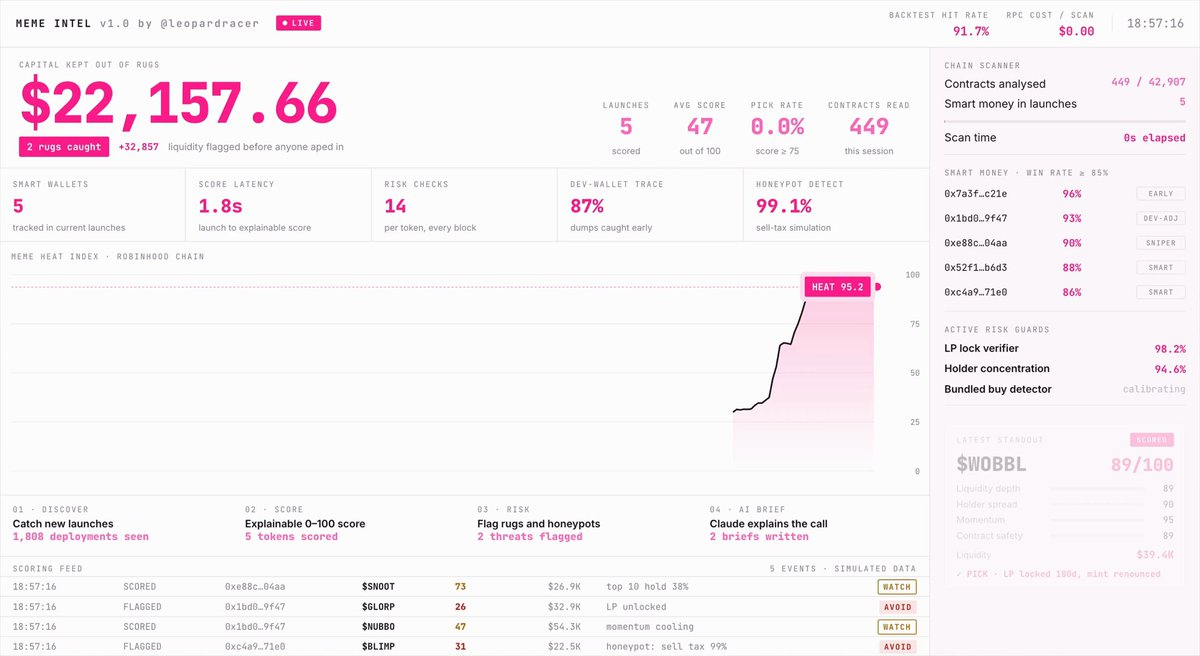
Task: Click the AVOID button for $GLORP
Action: tap(897, 607)
